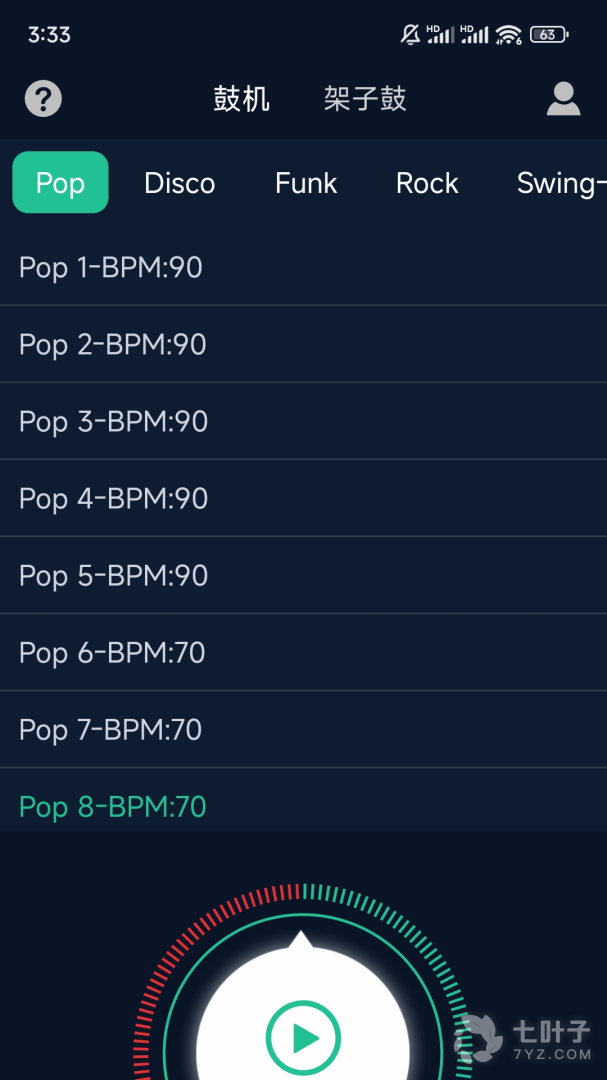
Task: Open the help question mark icon
Action: (43, 98)
